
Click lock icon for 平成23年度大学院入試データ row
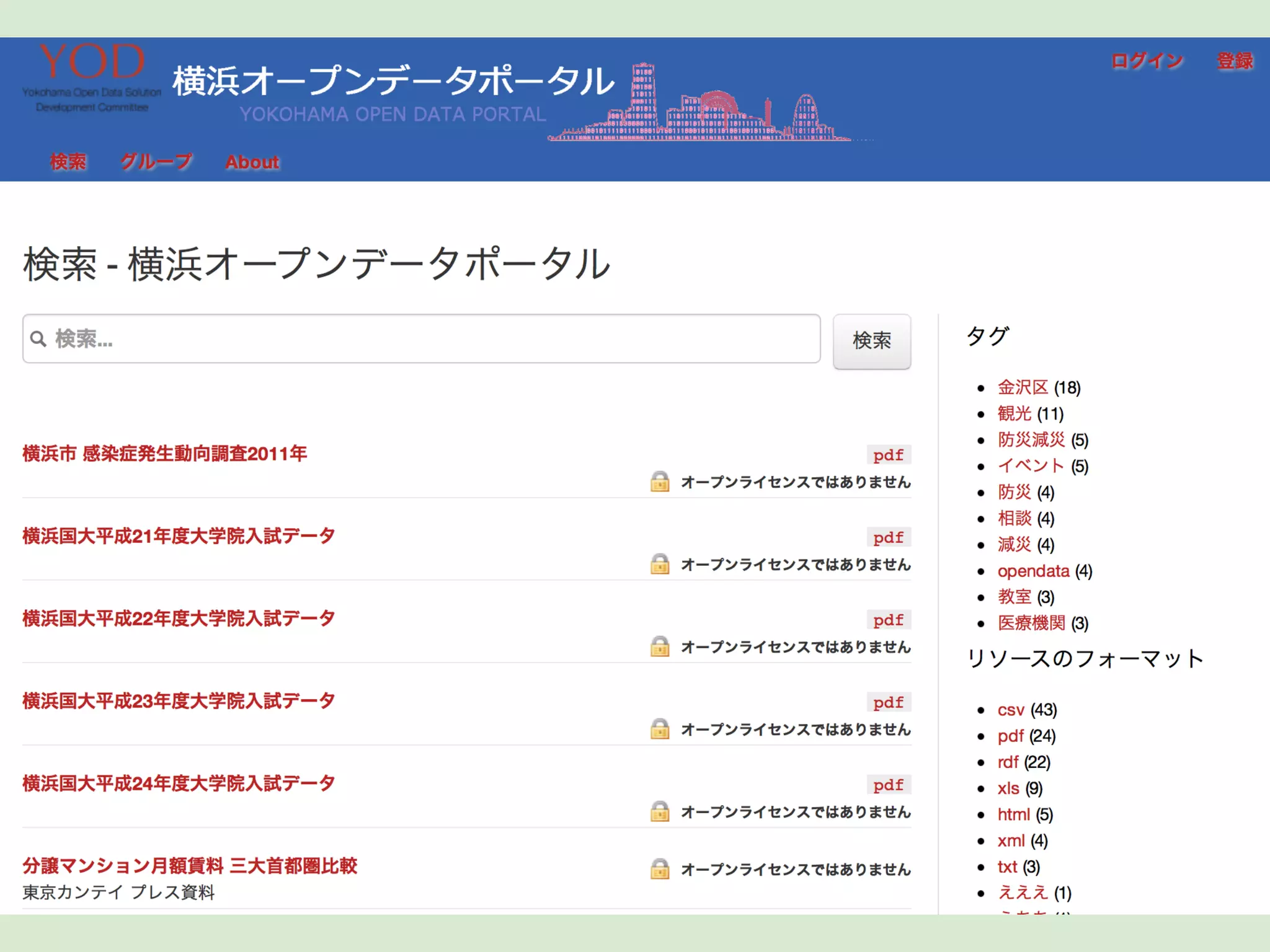point(660,729)
